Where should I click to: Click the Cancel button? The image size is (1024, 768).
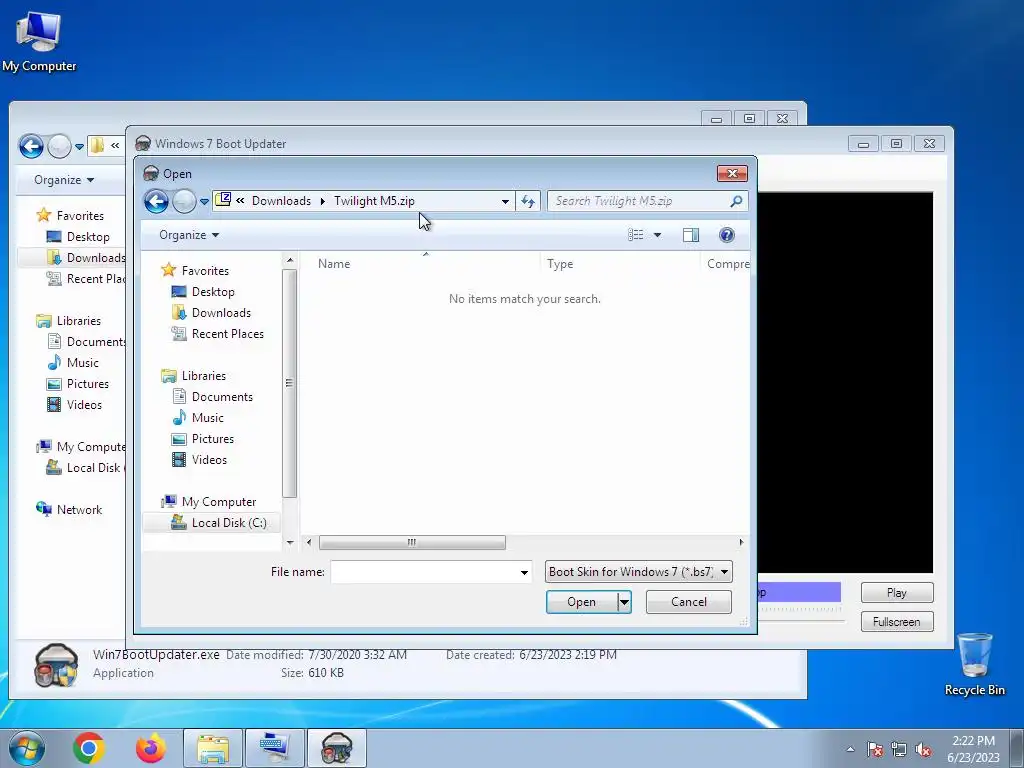click(688, 601)
